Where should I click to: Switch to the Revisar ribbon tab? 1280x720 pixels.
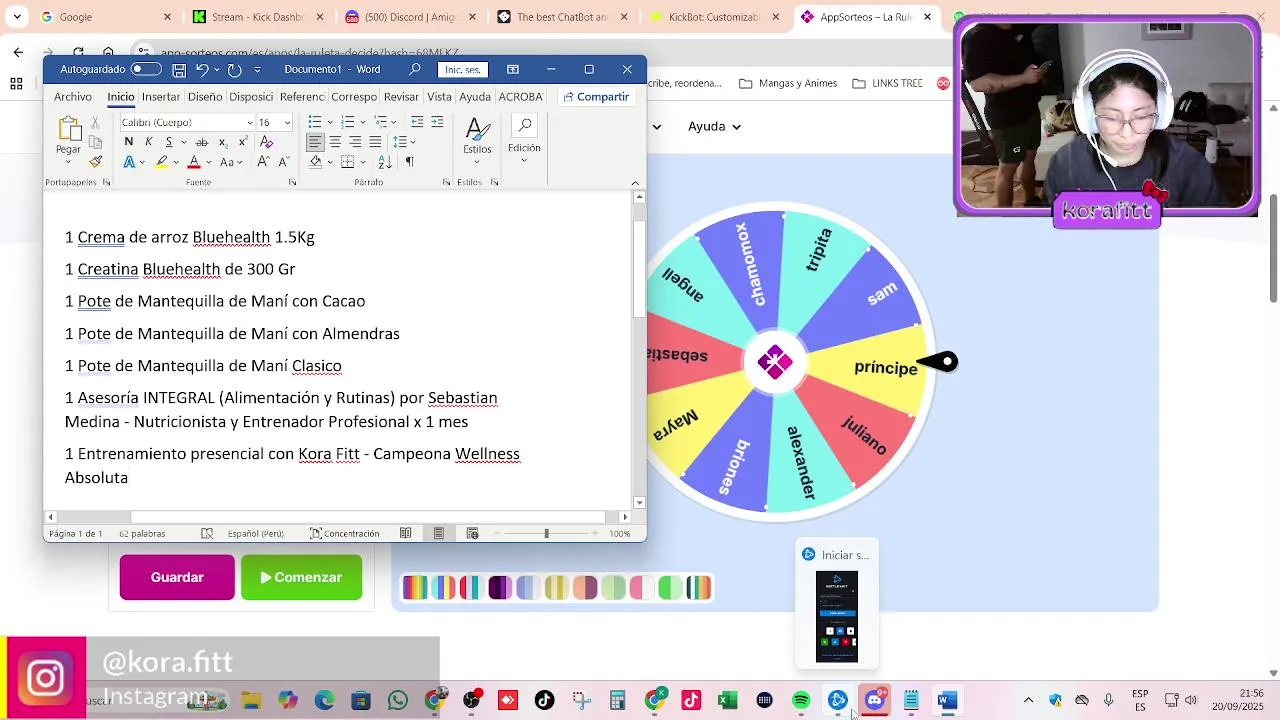pos(401,97)
